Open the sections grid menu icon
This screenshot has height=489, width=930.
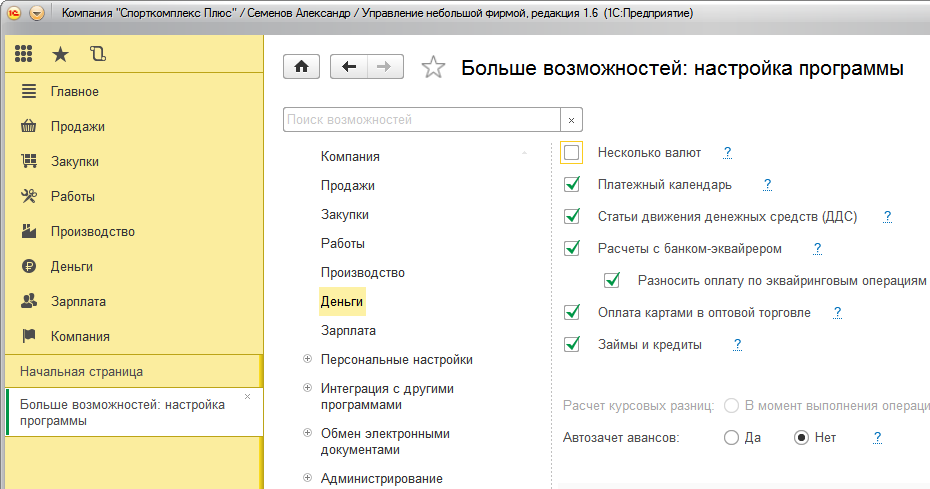24,54
